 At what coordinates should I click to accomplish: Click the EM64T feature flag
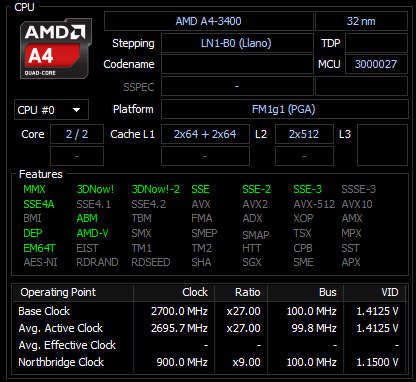click(x=39, y=248)
